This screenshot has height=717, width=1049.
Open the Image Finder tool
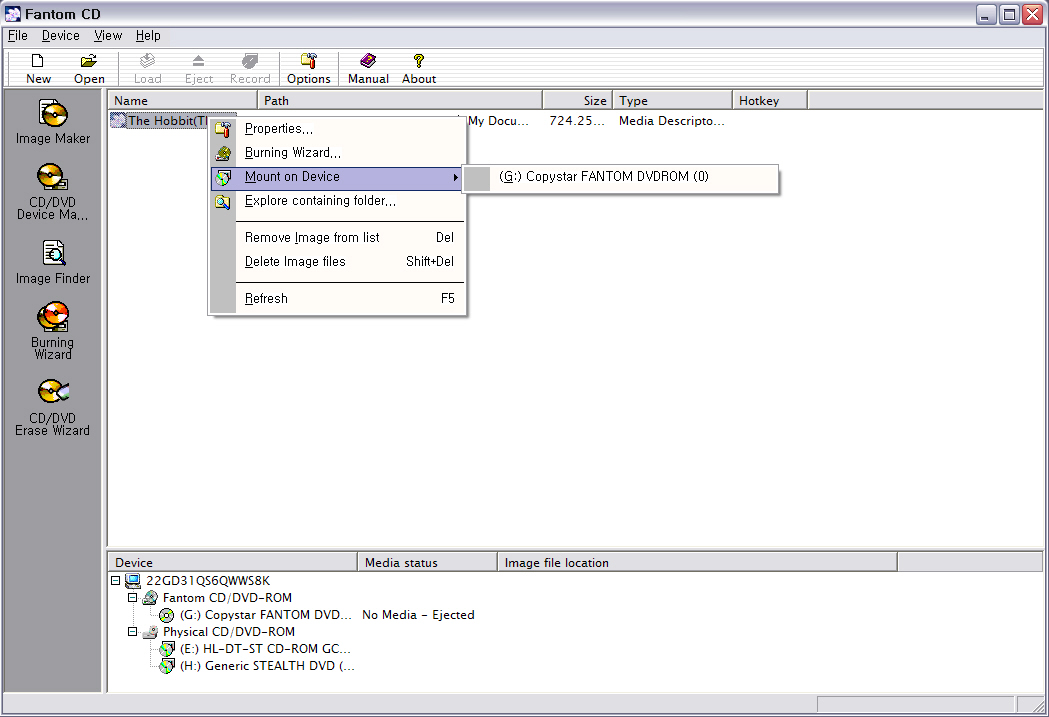(x=53, y=261)
